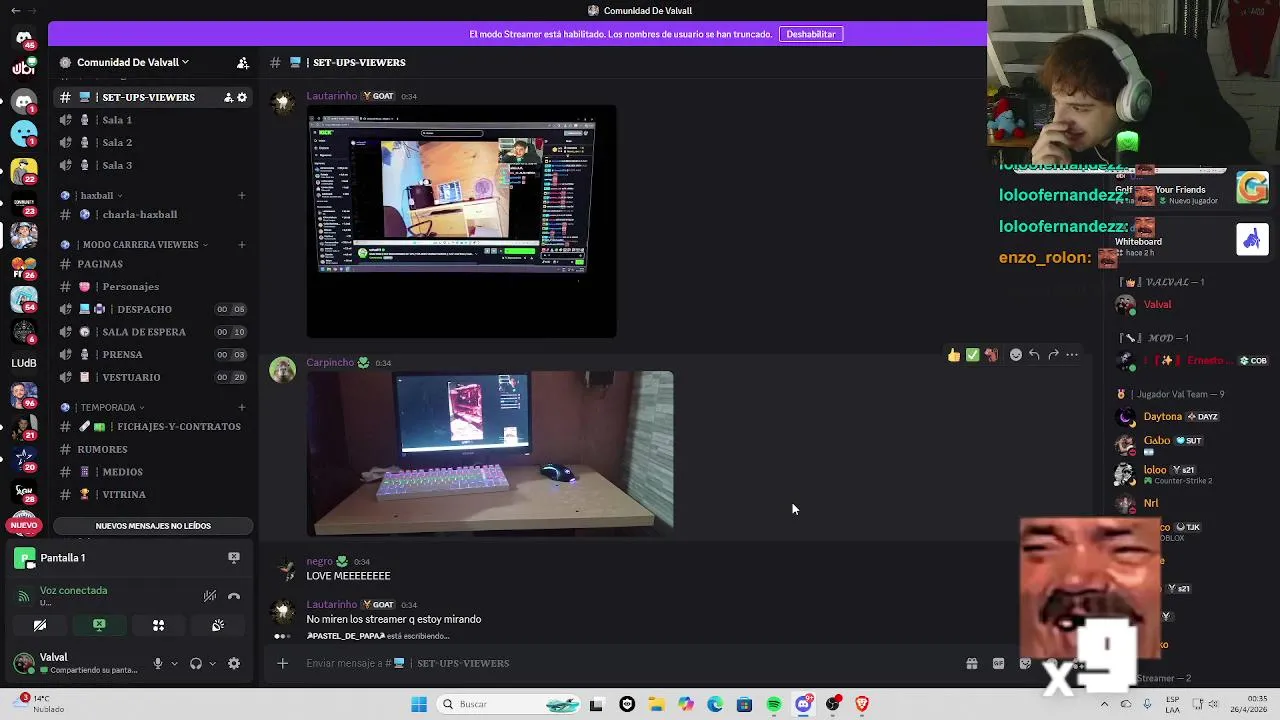The width and height of the screenshot is (1280, 720).
Task: Open Valval profile in member list
Action: tap(1157, 304)
